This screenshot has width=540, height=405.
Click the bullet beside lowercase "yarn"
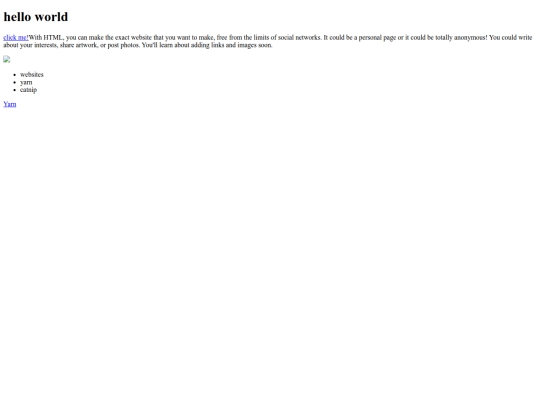pos(14,82)
